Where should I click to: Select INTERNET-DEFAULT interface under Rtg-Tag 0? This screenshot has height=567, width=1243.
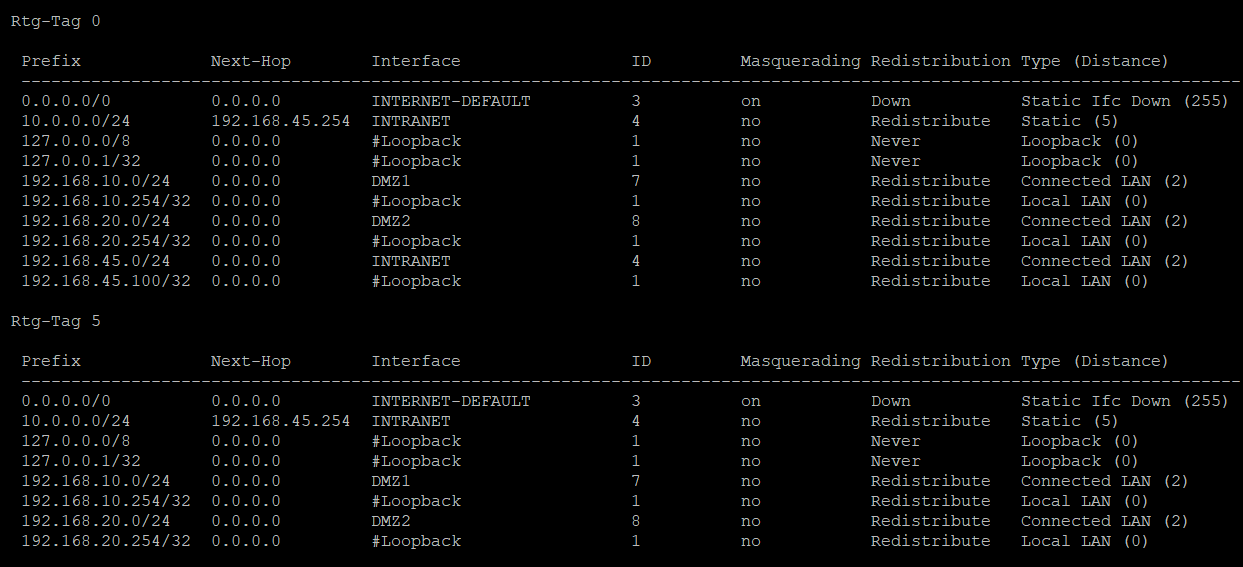coord(451,101)
